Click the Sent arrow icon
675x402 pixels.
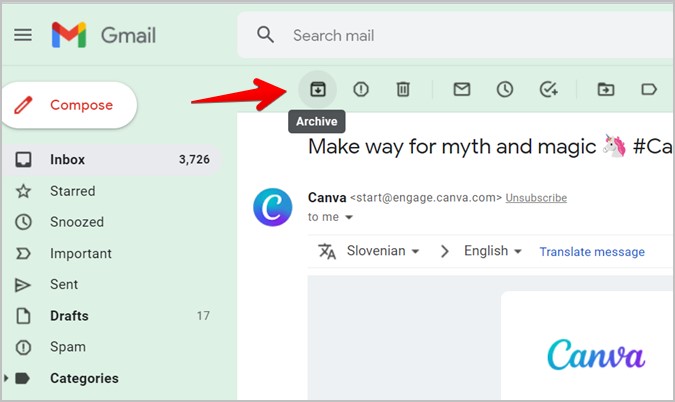coord(22,285)
